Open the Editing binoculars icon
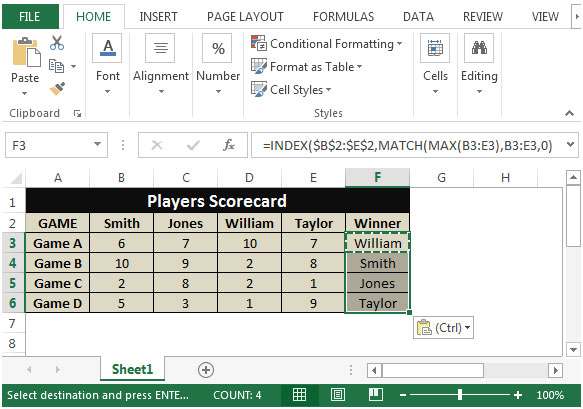 (x=479, y=48)
